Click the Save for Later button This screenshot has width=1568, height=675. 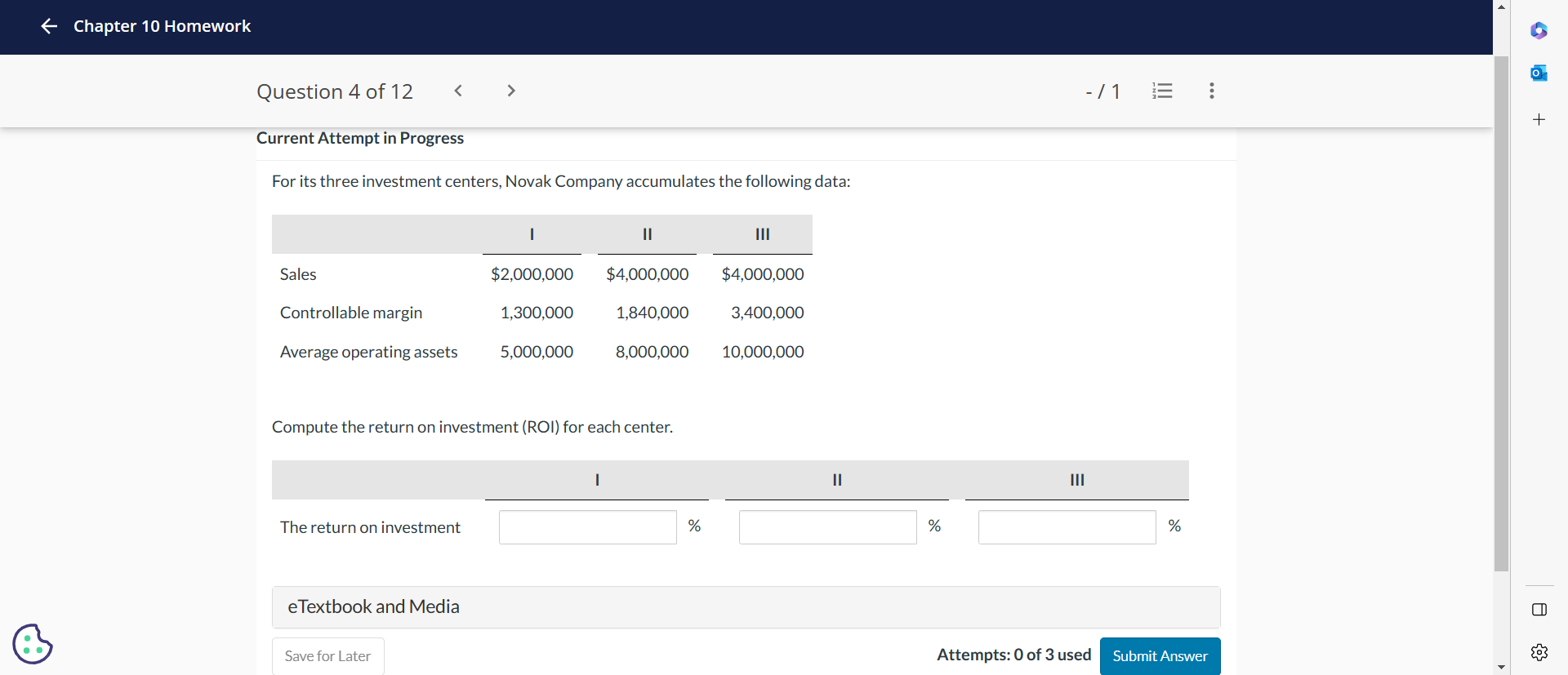tap(327, 656)
